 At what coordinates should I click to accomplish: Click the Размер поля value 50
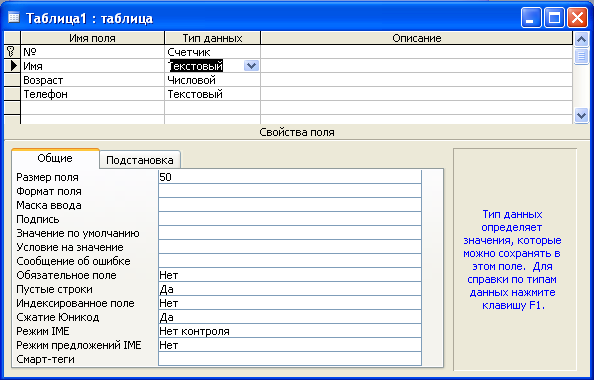tap(290, 177)
